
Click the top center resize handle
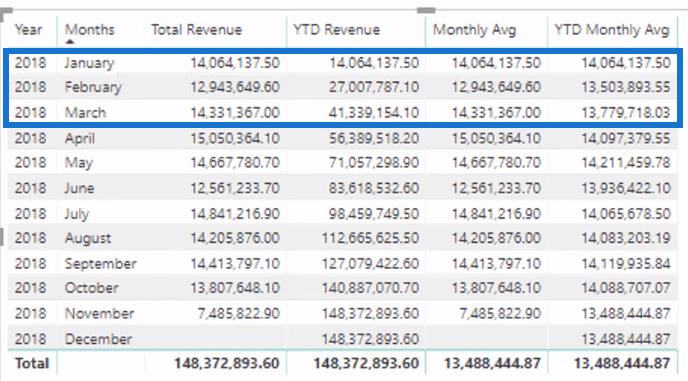click(x=426, y=10)
